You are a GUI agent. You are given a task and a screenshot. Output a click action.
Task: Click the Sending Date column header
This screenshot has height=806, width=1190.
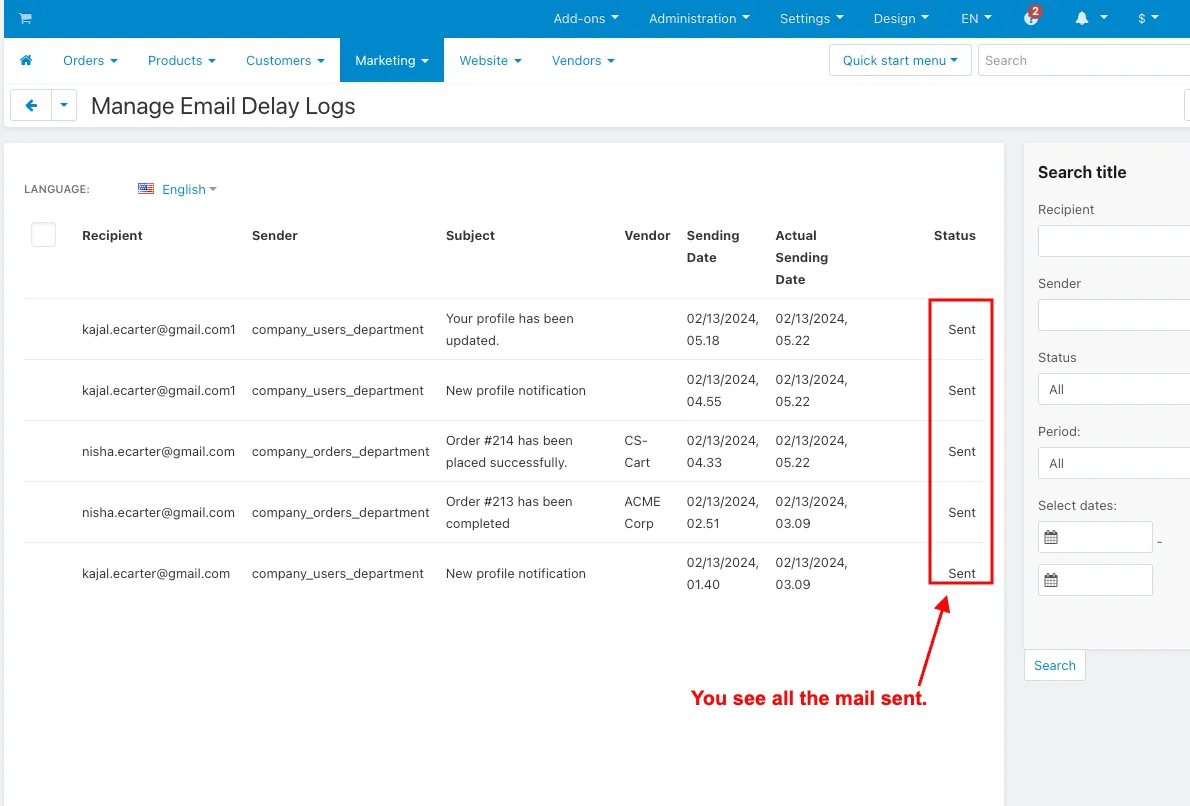713,247
